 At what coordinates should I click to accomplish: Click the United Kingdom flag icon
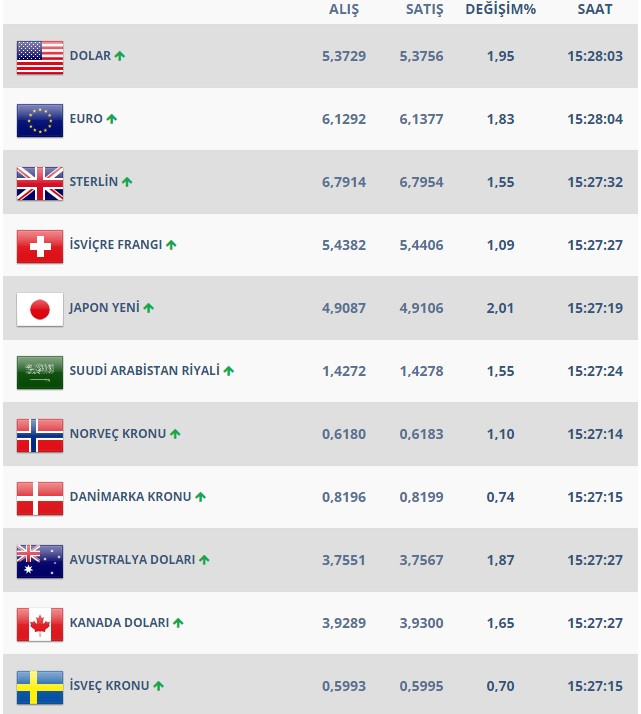tap(40, 183)
